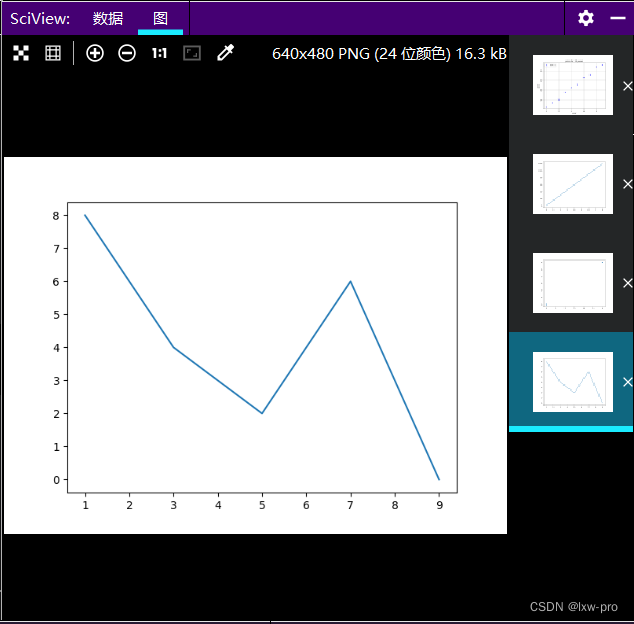Close the selected zigzag plot thumbnail
The height and width of the screenshot is (624, 634).
click(628, 382)
